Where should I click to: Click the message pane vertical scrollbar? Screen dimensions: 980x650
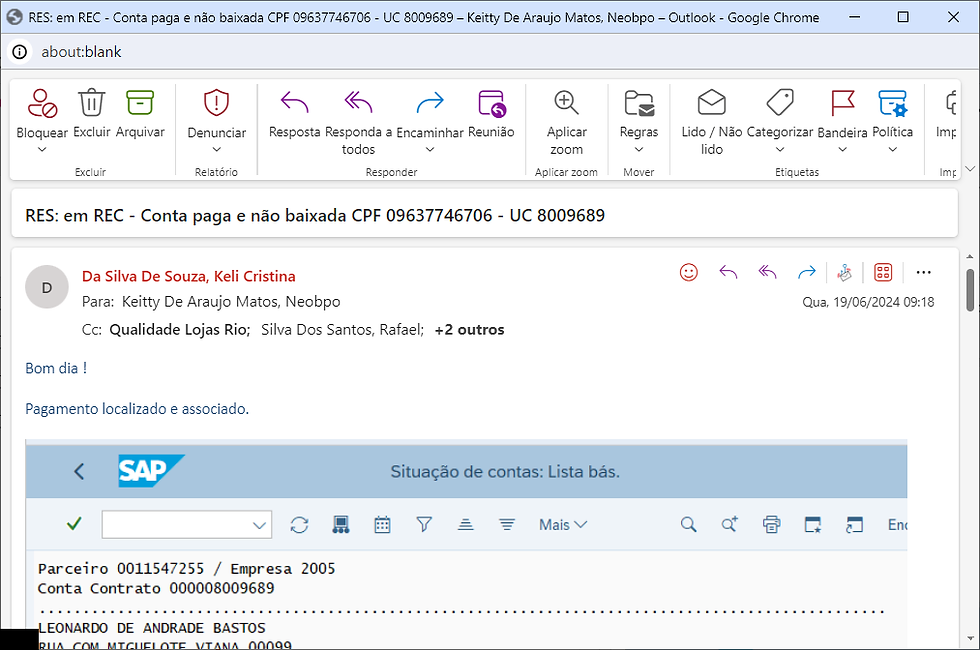coord(970,289)
